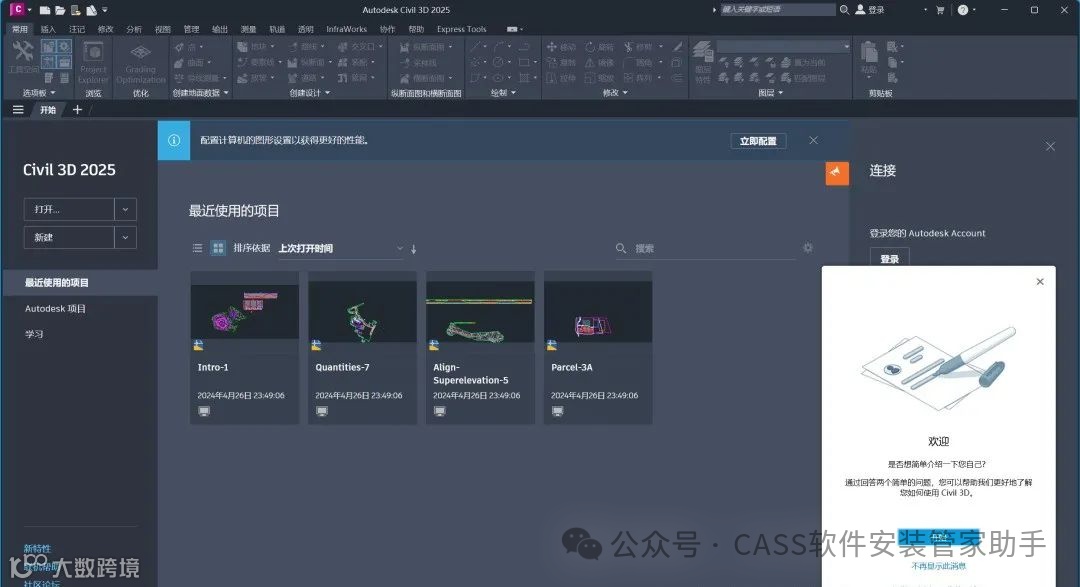1080x587 pixels.
Task: Click 不再显示此消息 link in welcome popup
Action: coord(938,566)
